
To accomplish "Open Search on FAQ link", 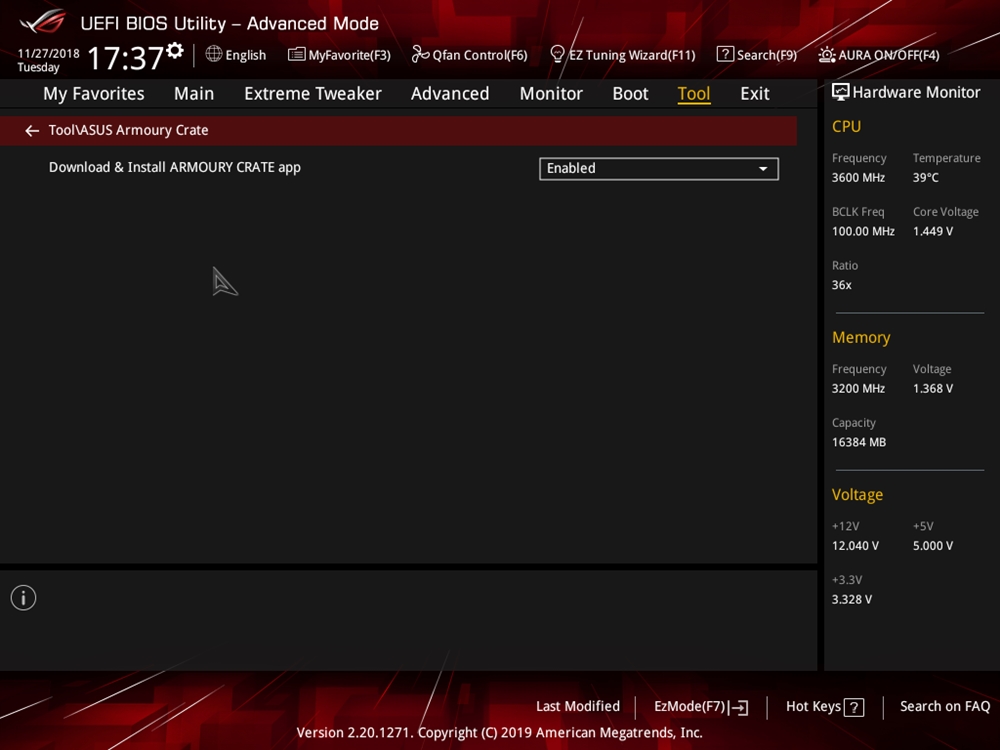I will coord(945,706).
